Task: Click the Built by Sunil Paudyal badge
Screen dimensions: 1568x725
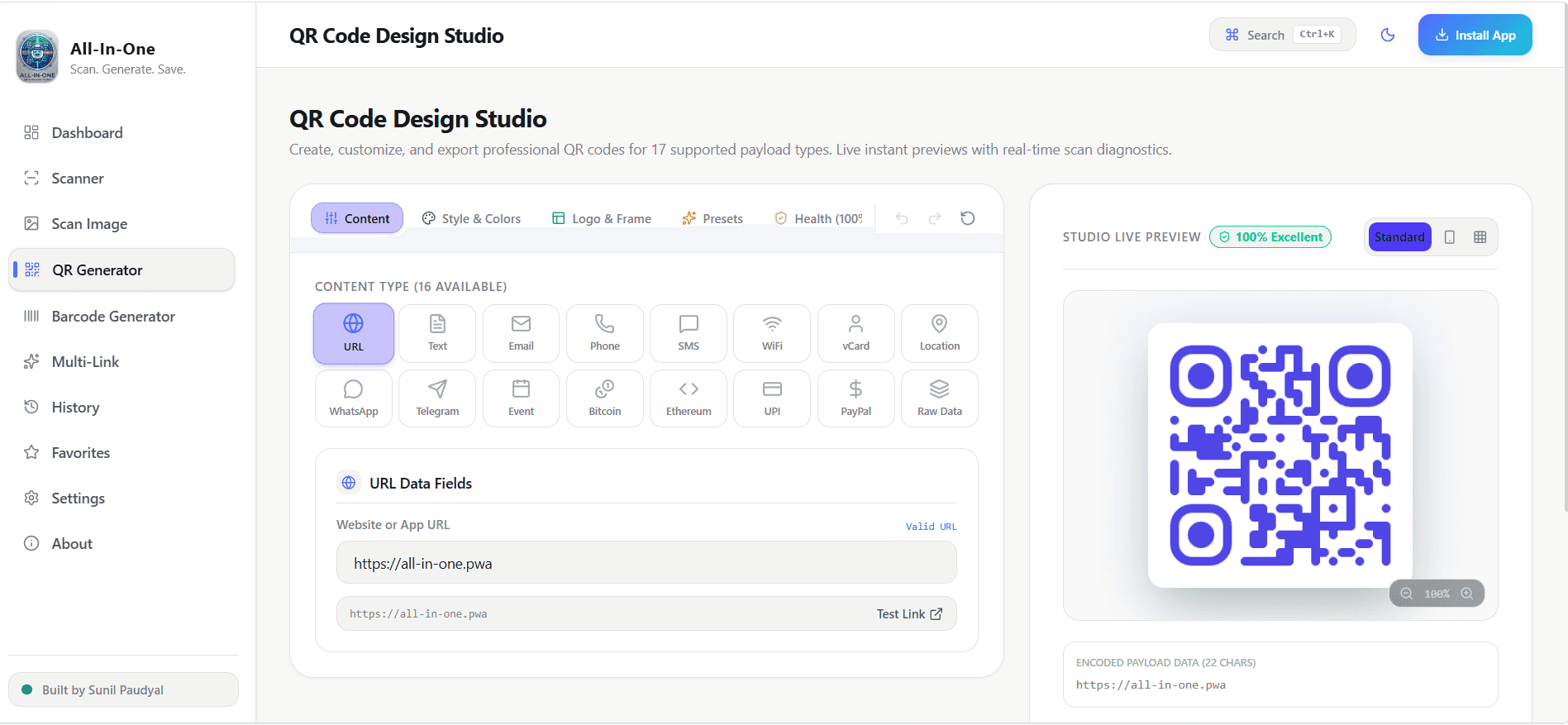Action: point(123,689)
